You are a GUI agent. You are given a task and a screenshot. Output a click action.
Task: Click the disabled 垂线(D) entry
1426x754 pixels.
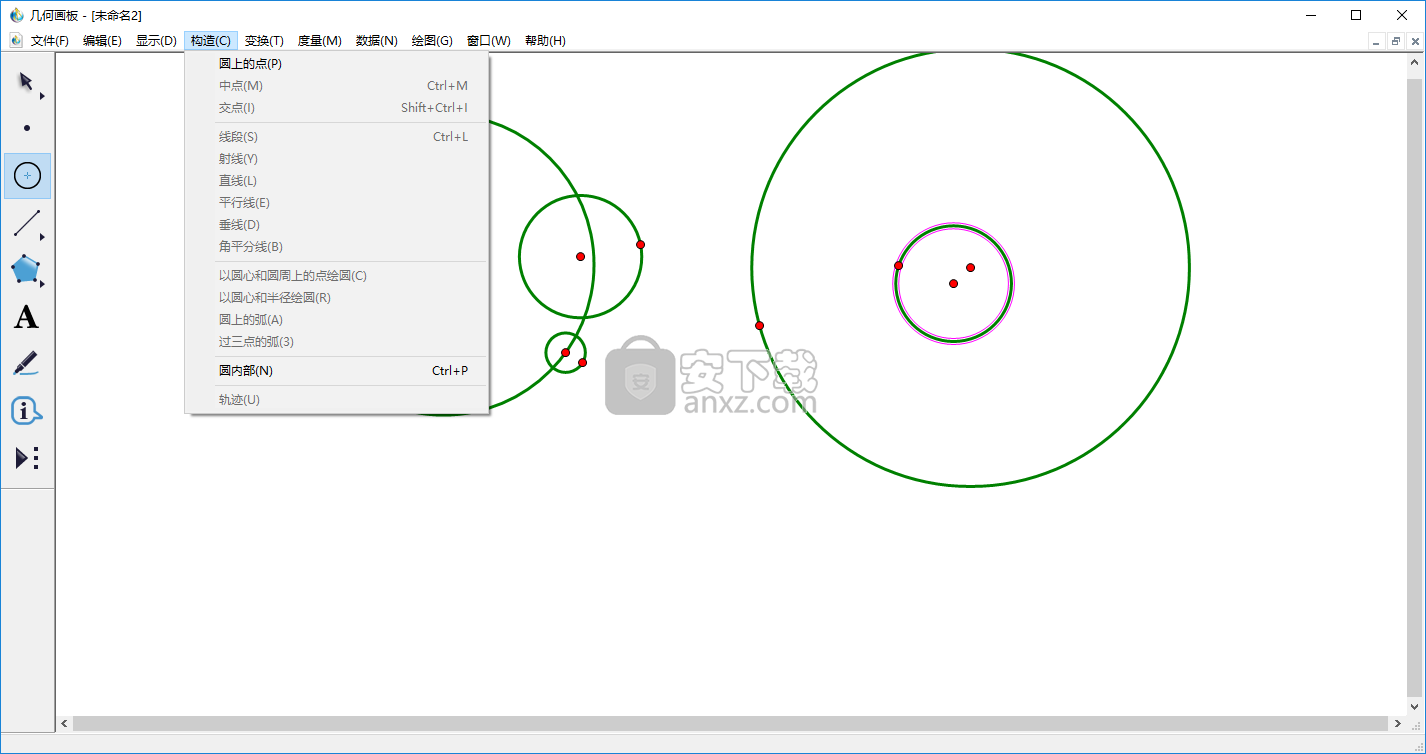pos(337,225)
